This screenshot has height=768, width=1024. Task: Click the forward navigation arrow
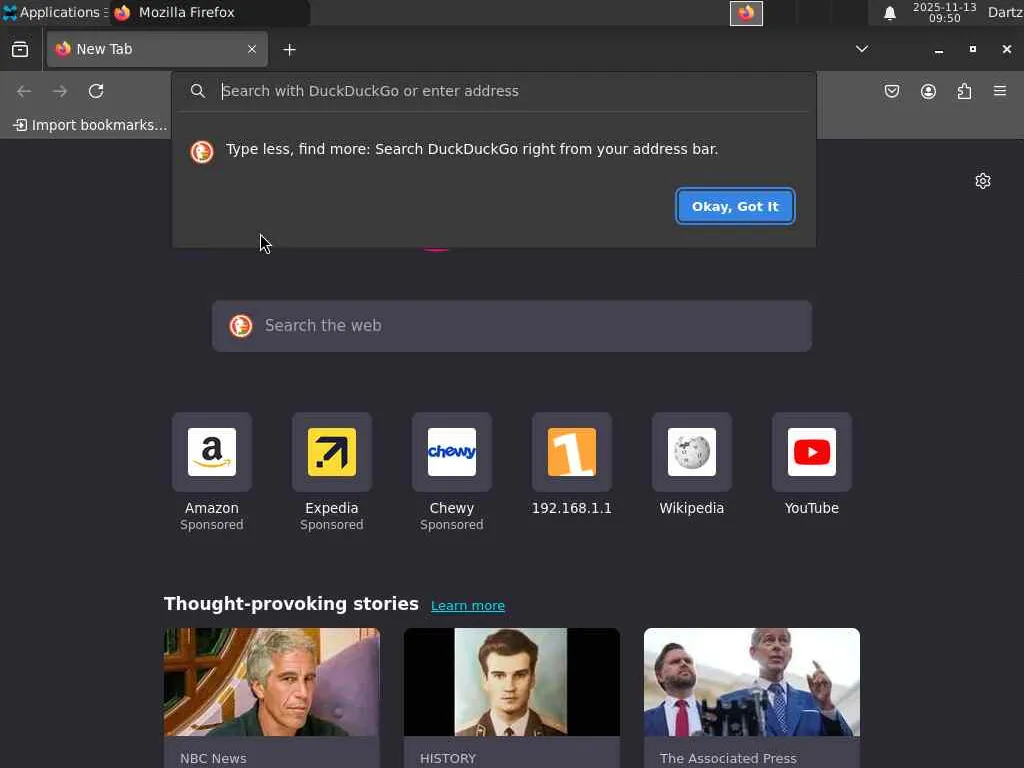pyautogui.click(x=60, y=91)
